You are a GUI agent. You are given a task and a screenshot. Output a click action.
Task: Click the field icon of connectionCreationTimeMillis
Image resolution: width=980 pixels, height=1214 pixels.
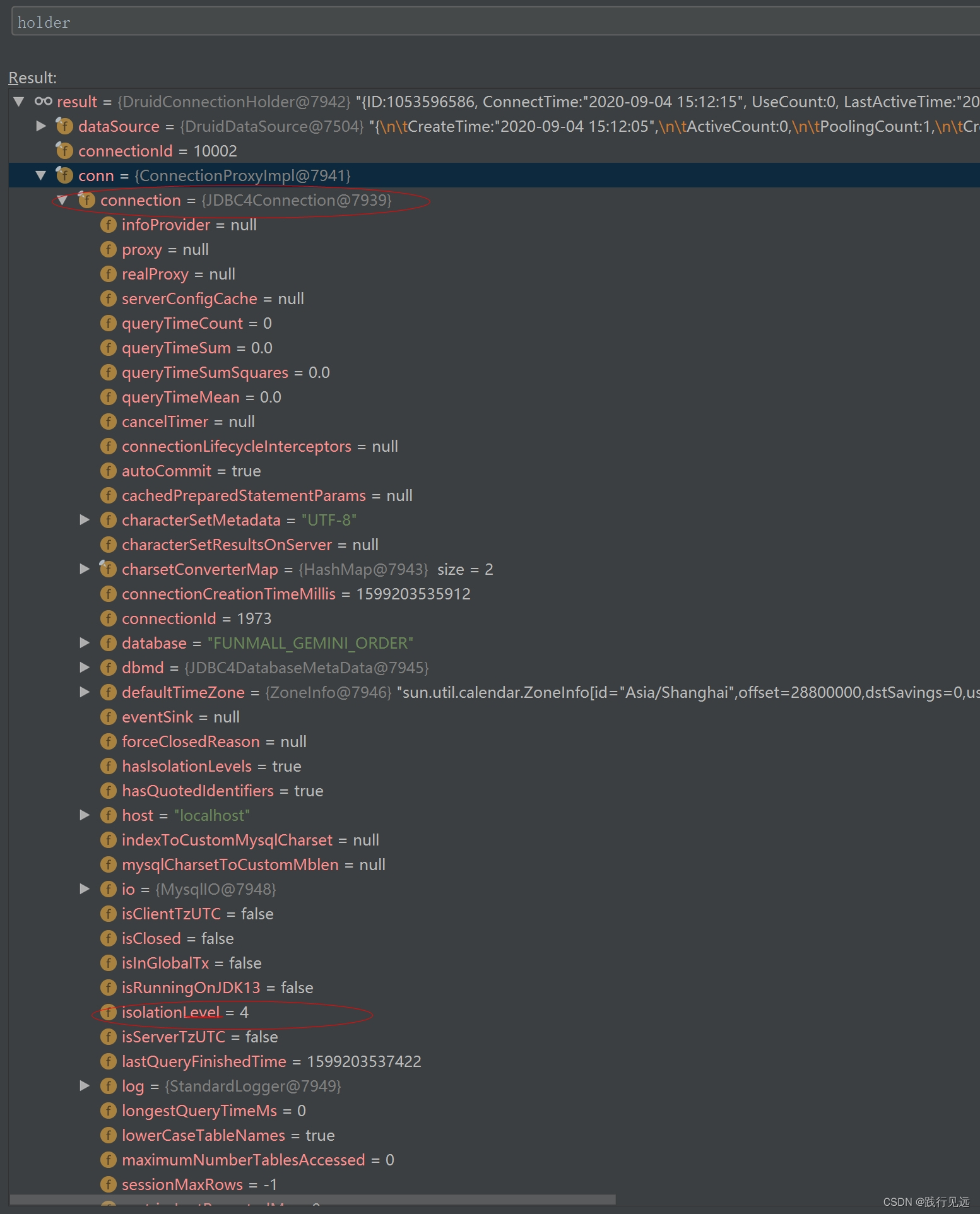[x=109, y=594]
